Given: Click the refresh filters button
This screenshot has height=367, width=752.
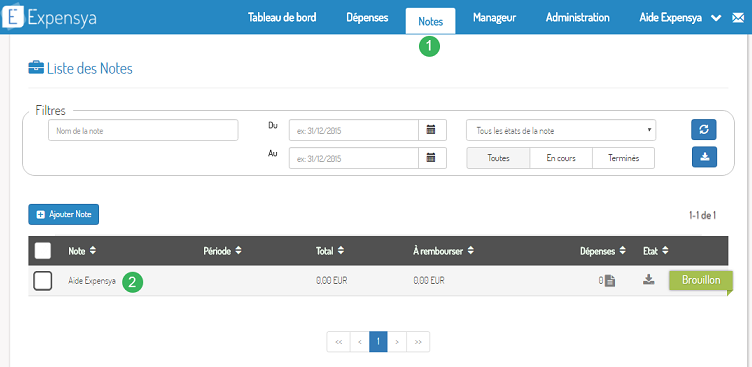Looking at the screenshot, I should point(704,130).
